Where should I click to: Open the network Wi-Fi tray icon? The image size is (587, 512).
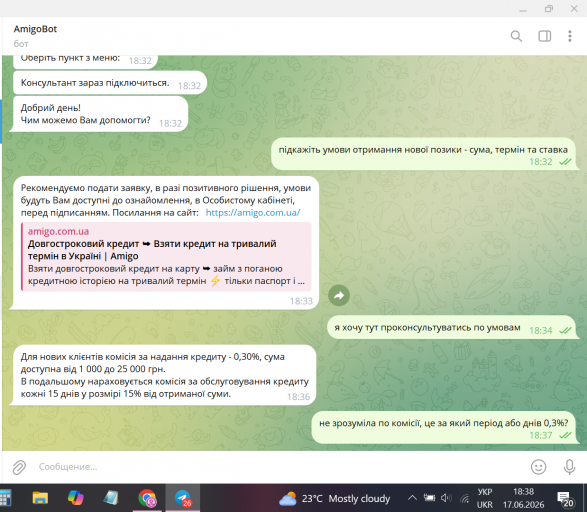[x=465, y=498]
